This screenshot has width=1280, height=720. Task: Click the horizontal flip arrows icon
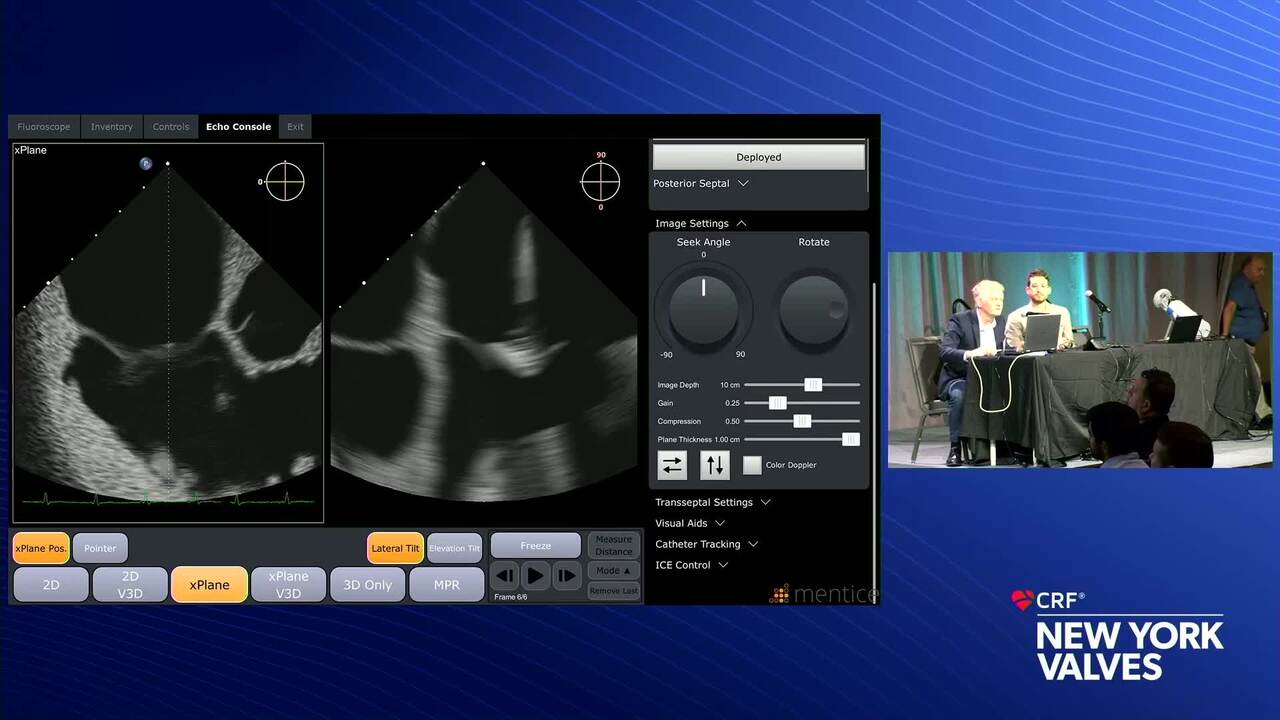672,465
